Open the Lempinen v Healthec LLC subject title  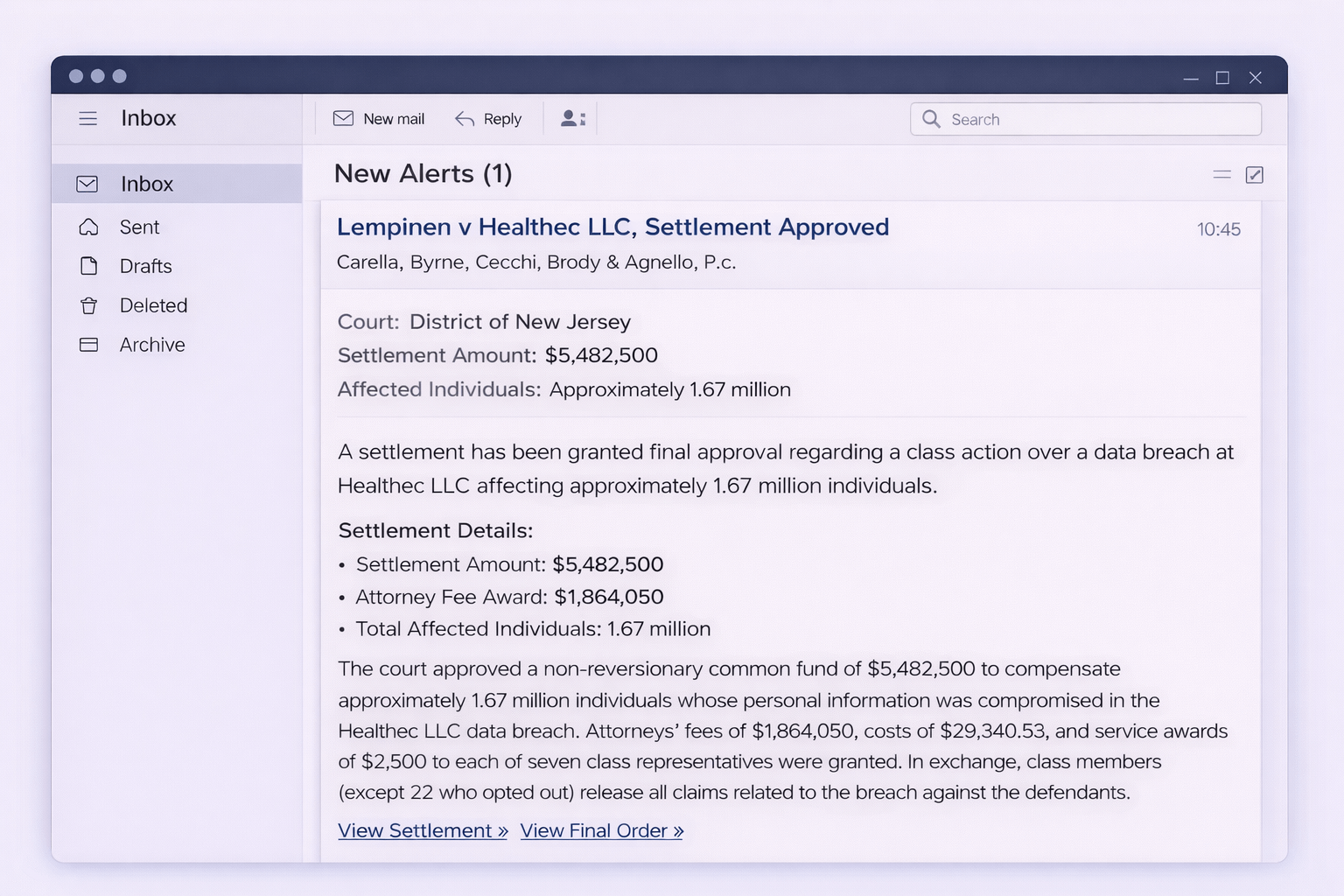[x=612, y=227]
